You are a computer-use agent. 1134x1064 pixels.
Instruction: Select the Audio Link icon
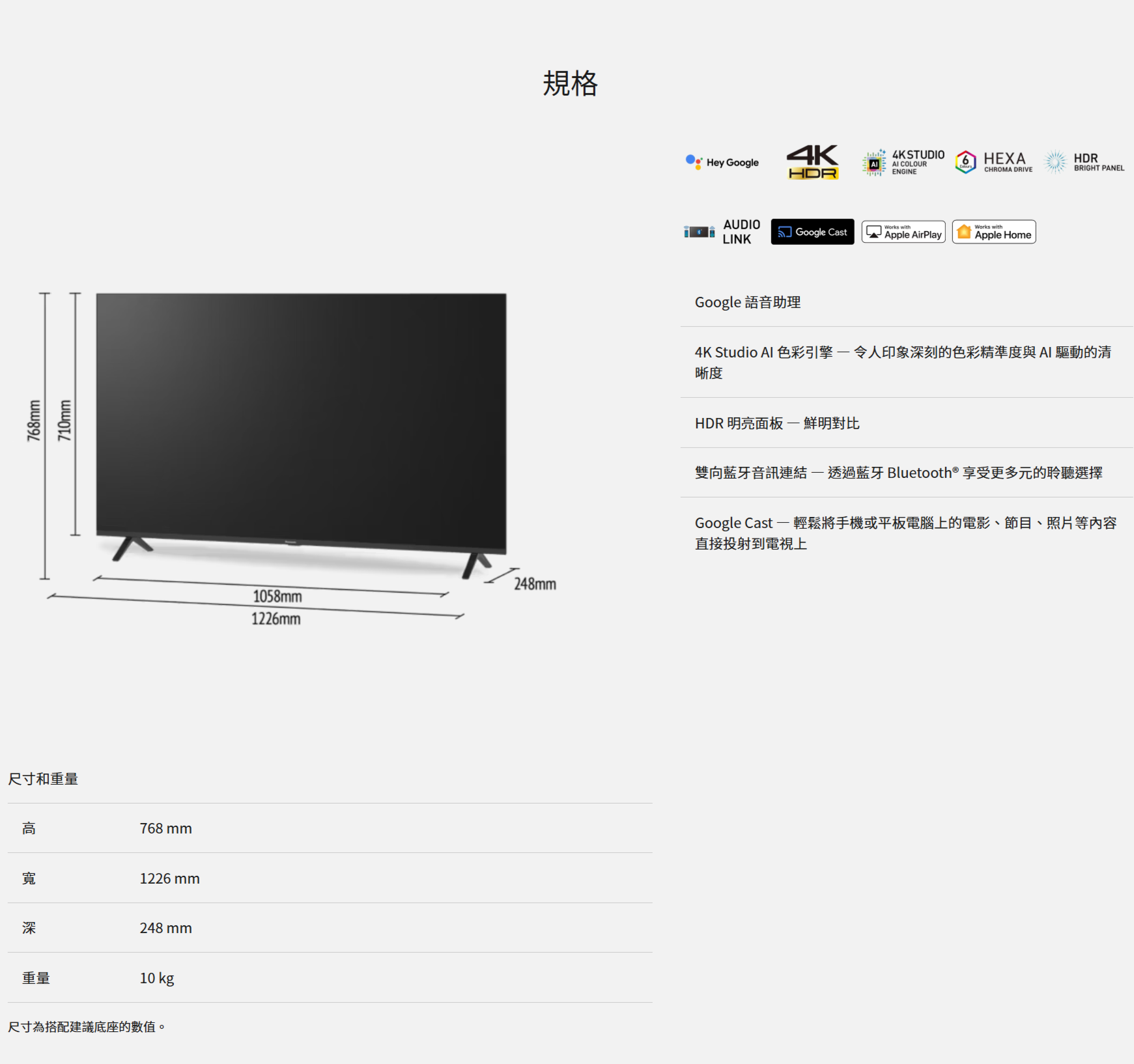[722, 232]
